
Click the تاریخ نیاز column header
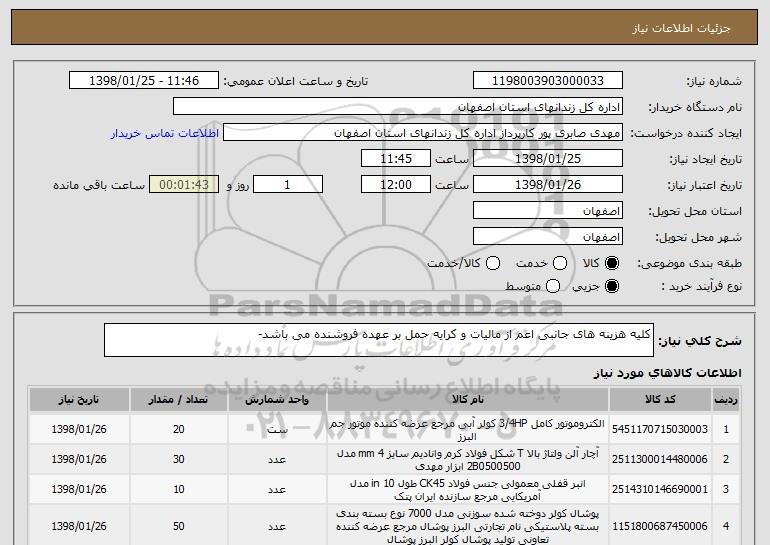79,400
